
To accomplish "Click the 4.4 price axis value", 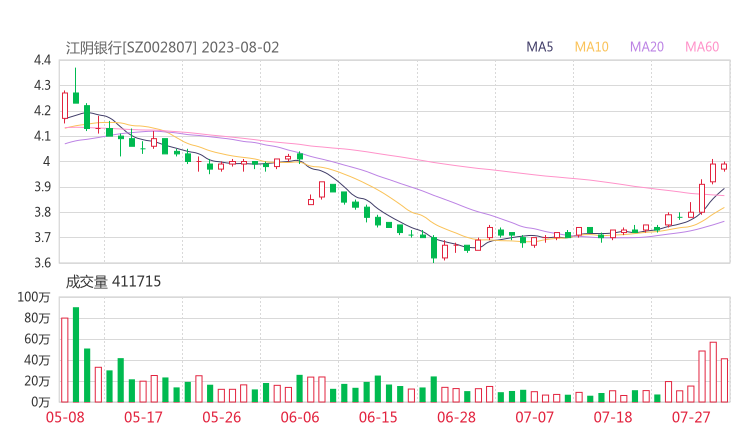I will pyautogui.click(x=42, y=60).
